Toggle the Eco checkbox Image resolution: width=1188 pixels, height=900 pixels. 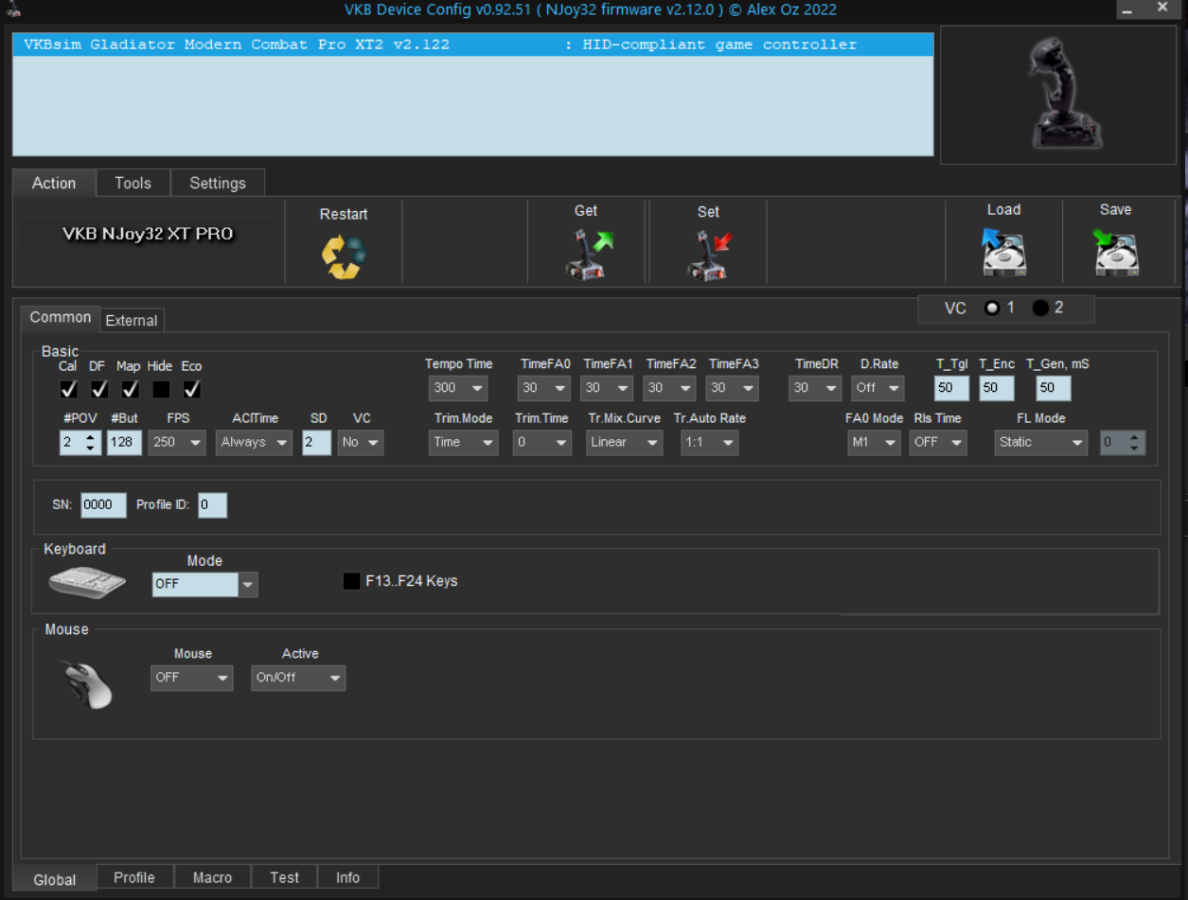pyautogui.click(x=192, y=389)
